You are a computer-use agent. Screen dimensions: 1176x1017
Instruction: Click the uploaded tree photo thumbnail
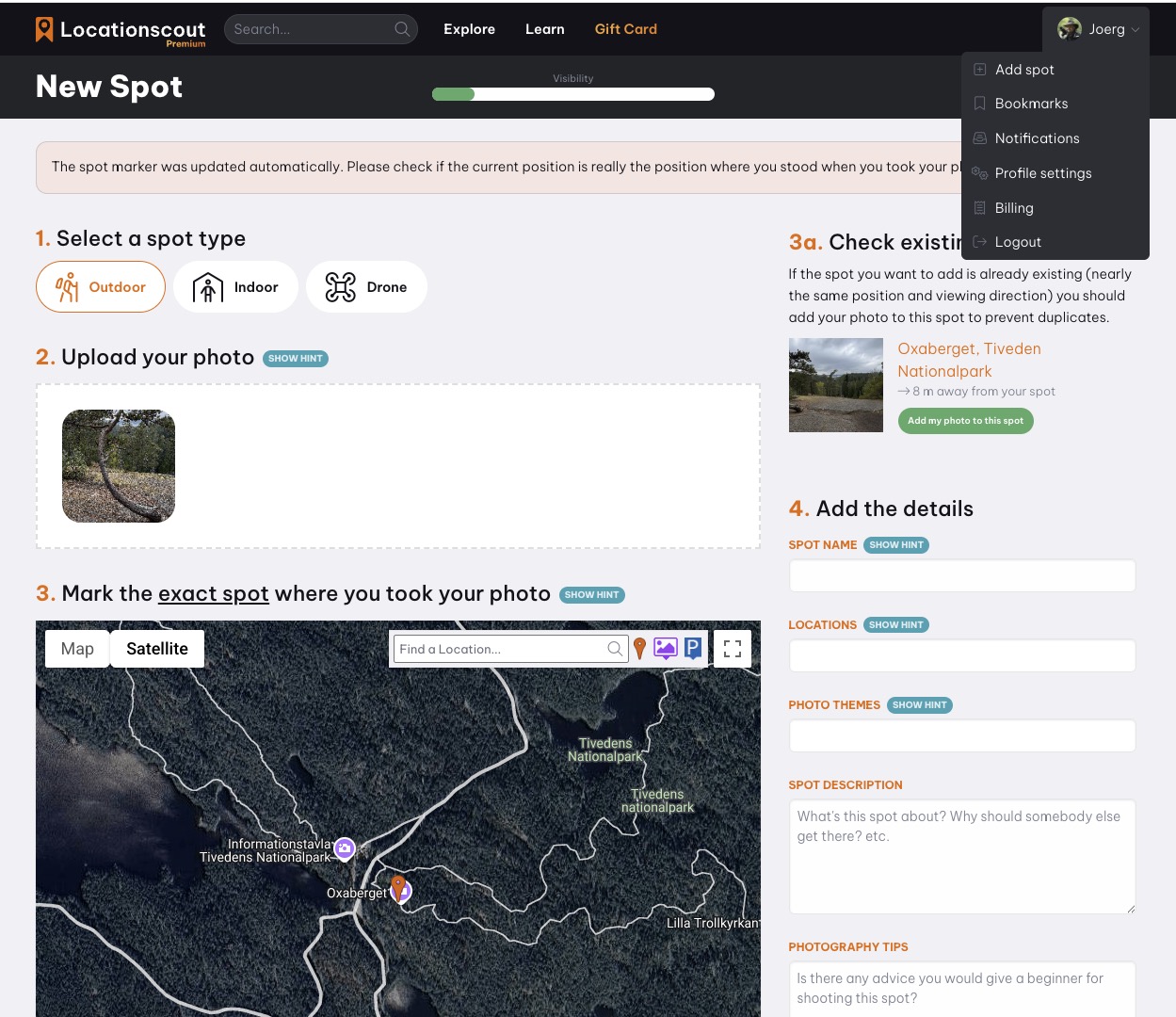[119, 466]
